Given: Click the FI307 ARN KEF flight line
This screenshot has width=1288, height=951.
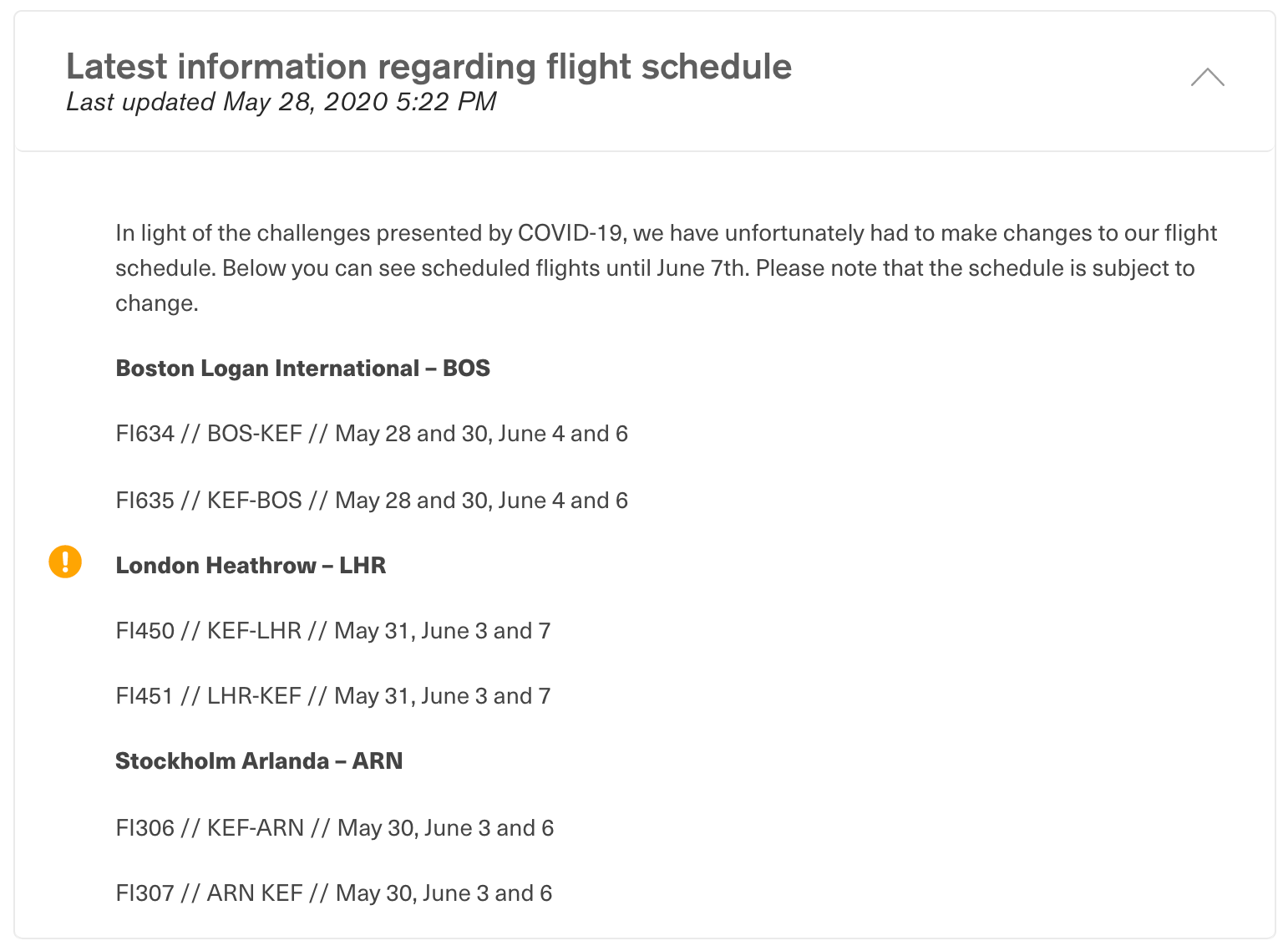Looking at the screenshot, I should (334, 893).
